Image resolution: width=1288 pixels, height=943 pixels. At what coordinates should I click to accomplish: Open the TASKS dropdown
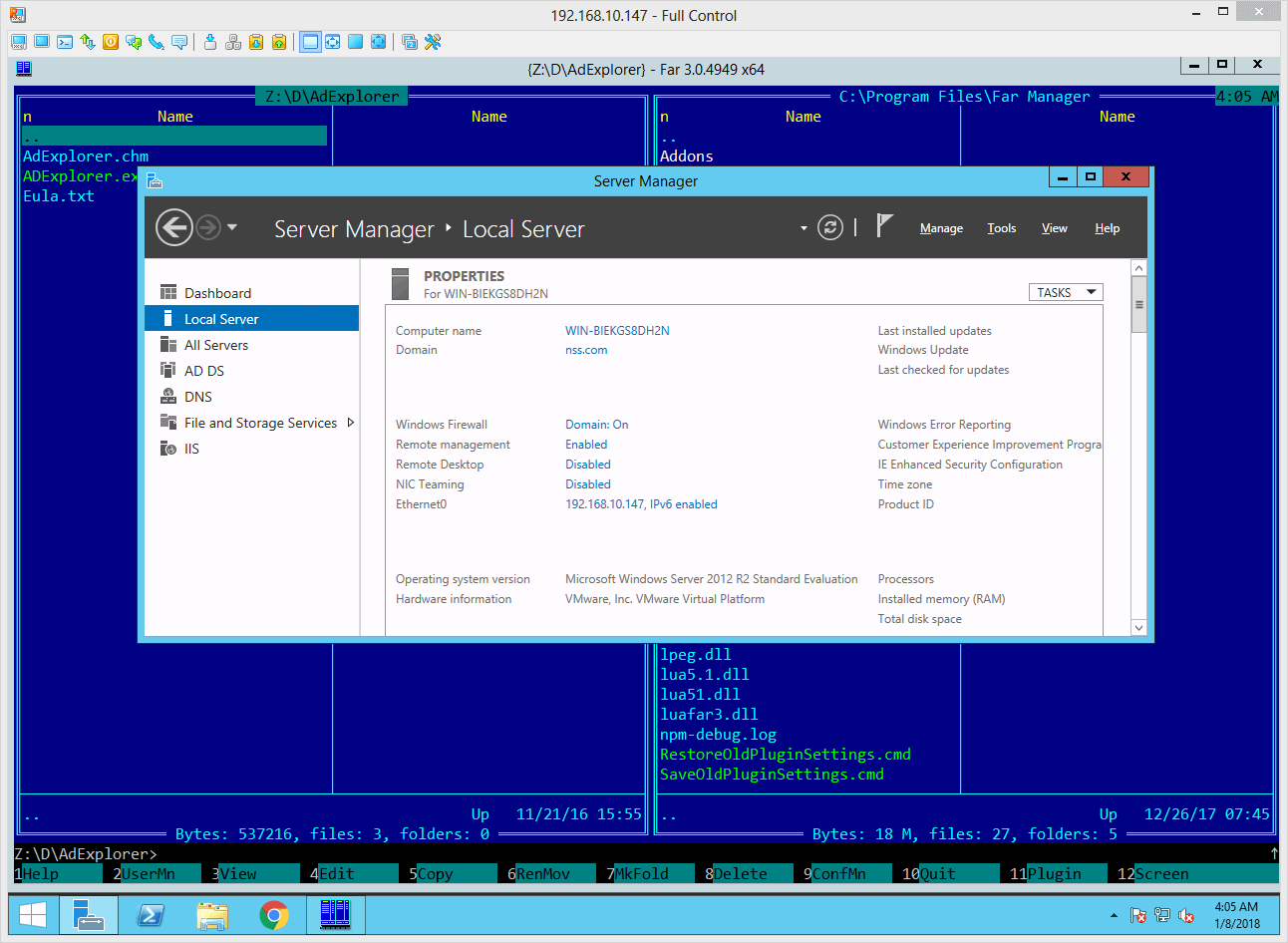[1066, 292]
